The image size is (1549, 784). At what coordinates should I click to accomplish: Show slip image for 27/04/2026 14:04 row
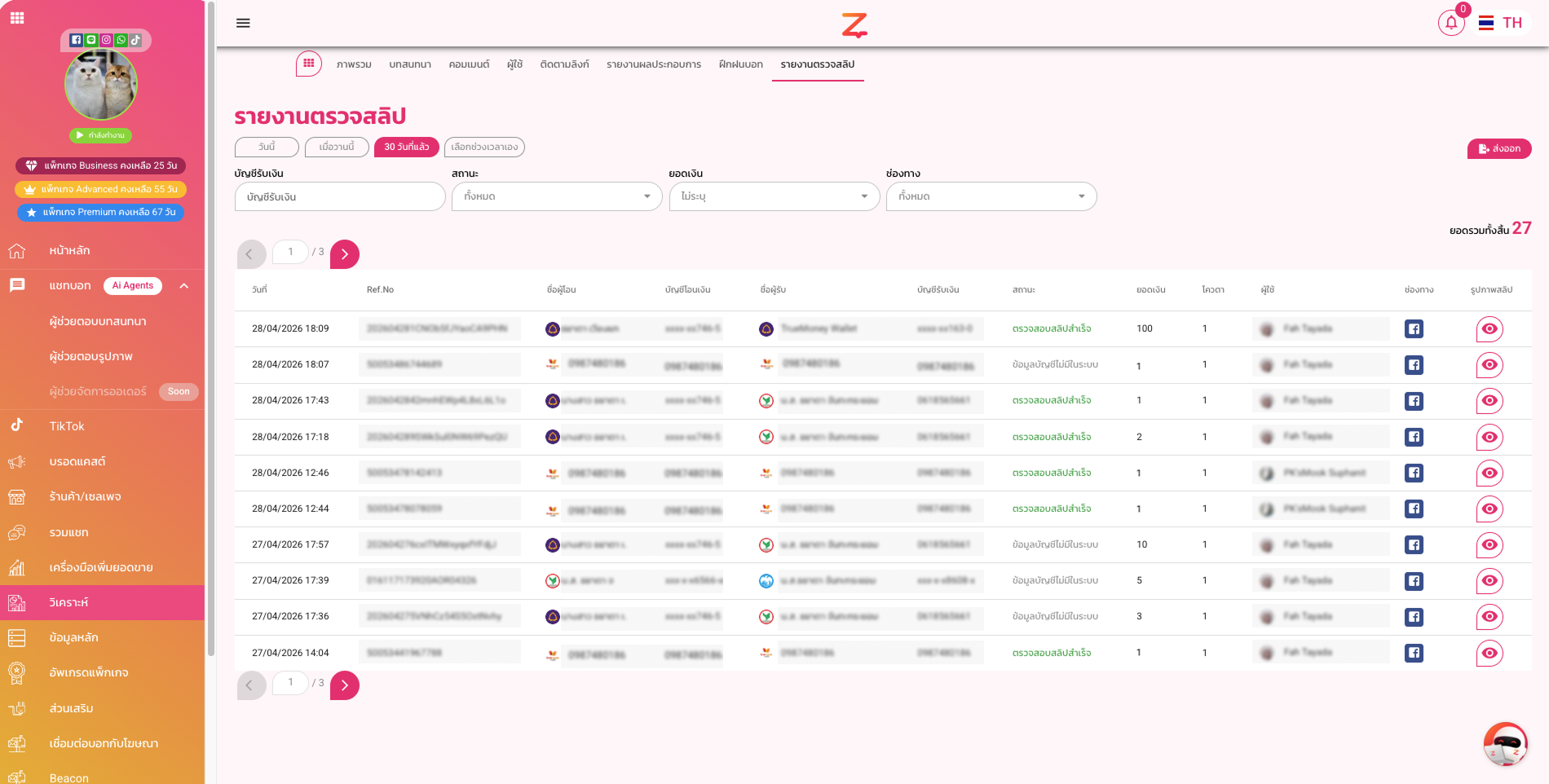(1489, 653)
